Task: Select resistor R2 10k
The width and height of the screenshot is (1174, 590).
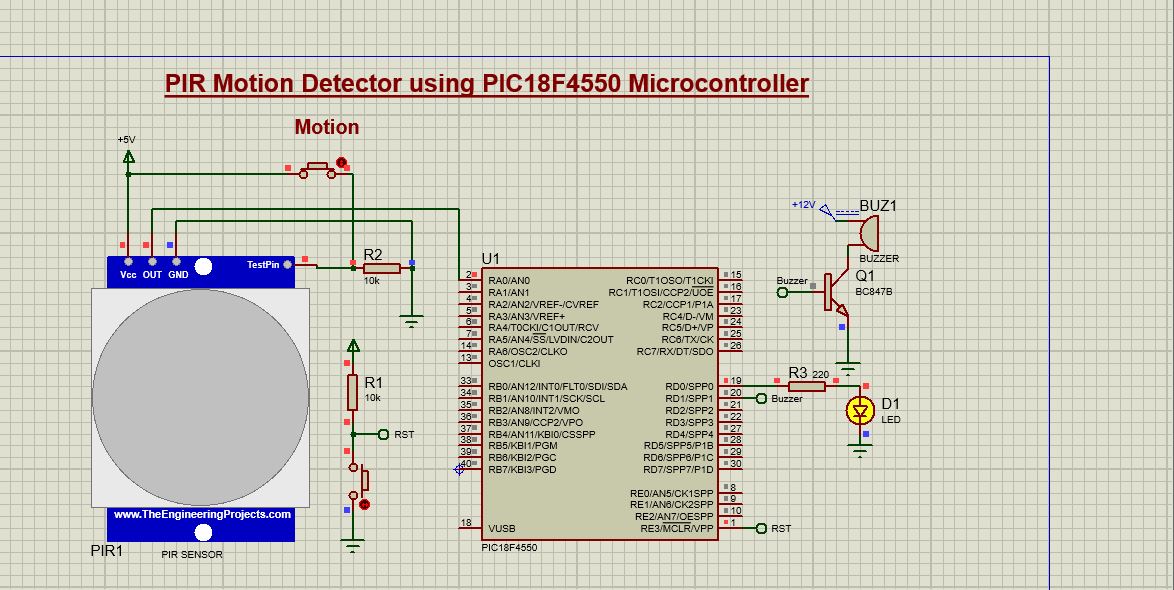Action: 382,268
